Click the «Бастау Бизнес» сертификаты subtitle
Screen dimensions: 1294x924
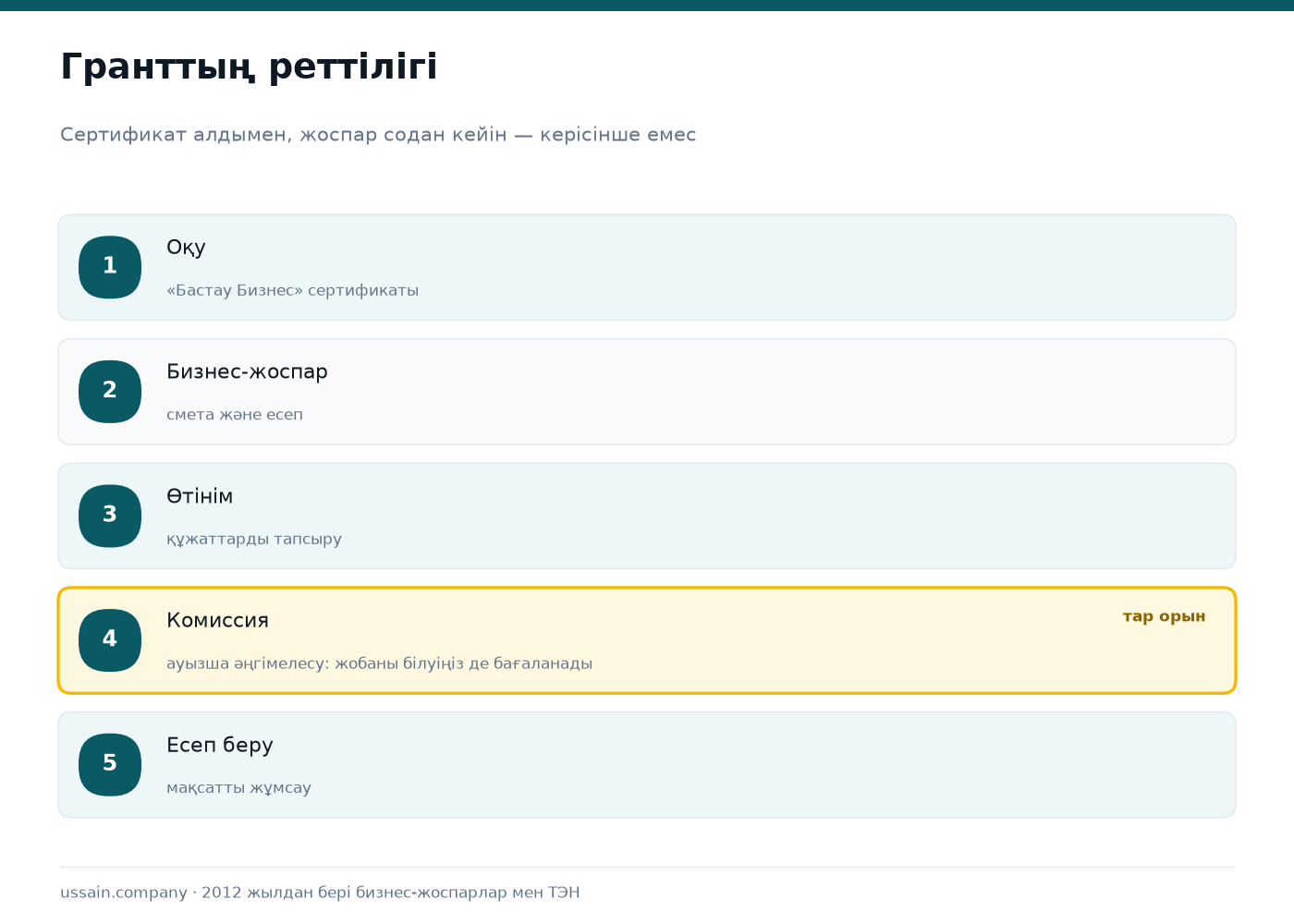(x=292, y=290)
